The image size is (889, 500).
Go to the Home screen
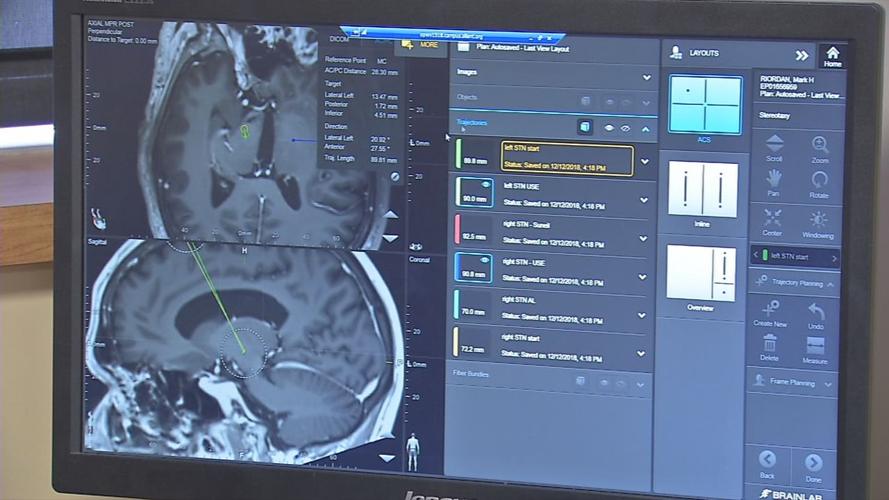832,57
